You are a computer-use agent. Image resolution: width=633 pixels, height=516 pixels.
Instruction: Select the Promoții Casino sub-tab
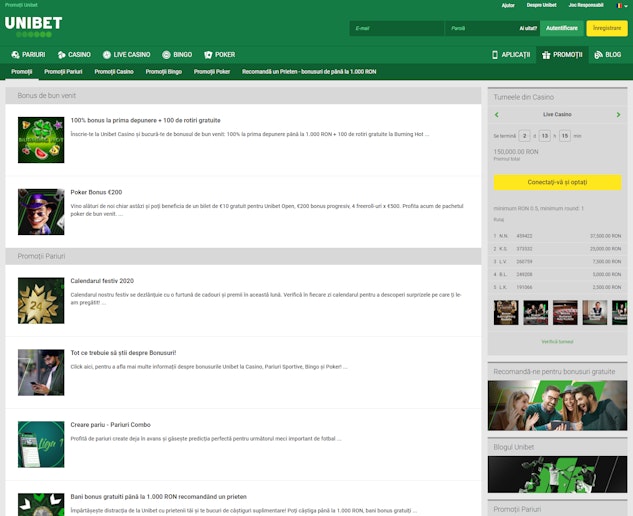pyautogui.click(x=114, y=72)
